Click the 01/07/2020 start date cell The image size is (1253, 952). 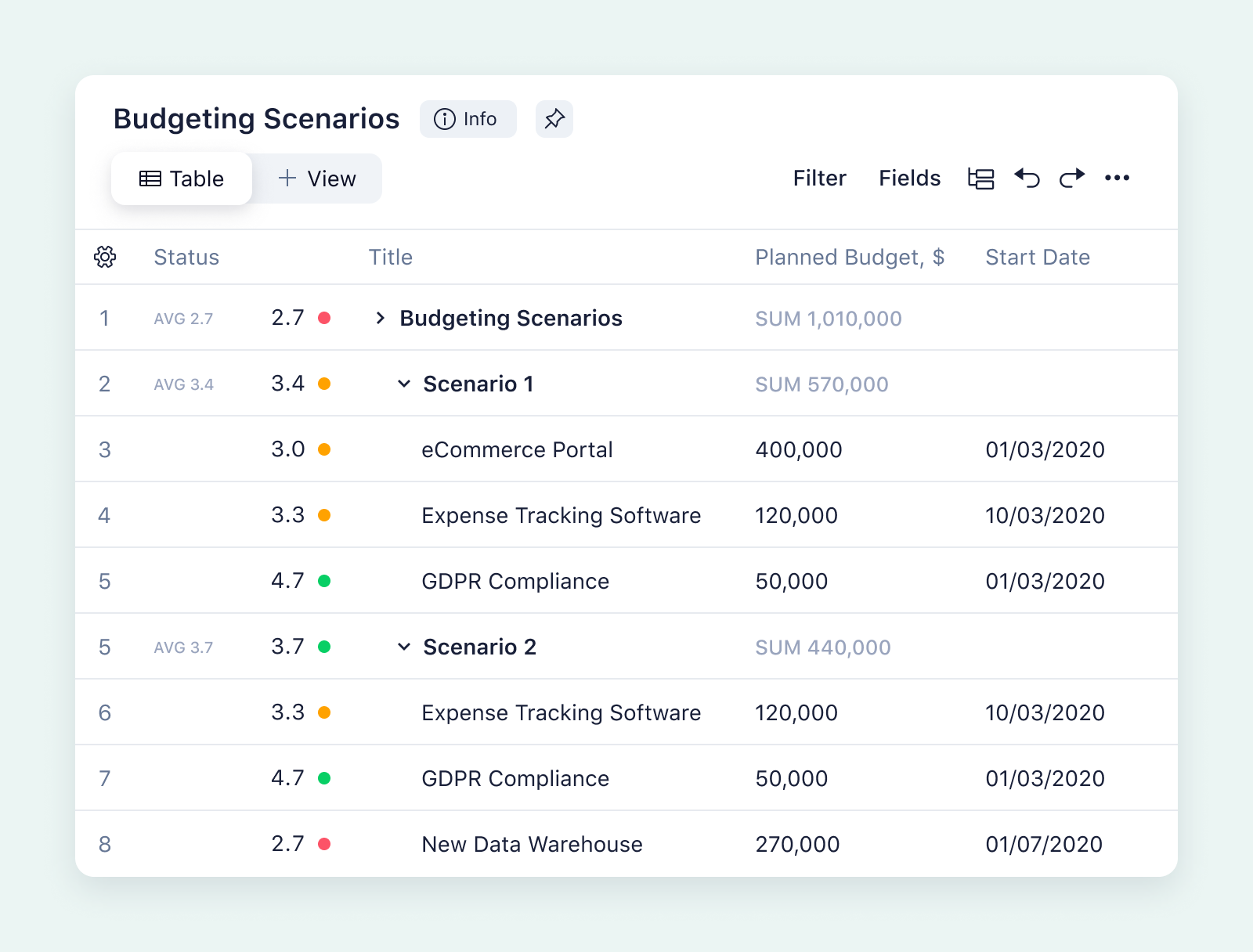1044,844
